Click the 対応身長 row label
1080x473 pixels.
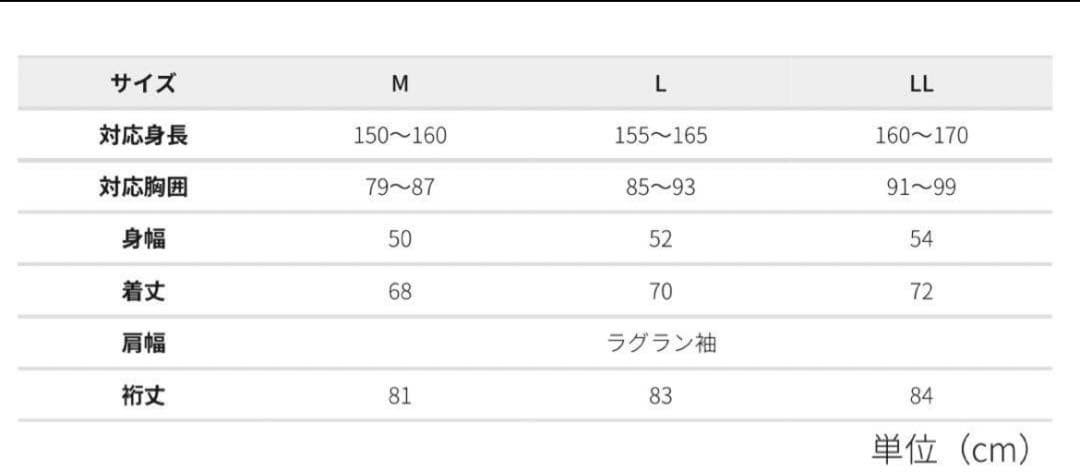point(143,136)
